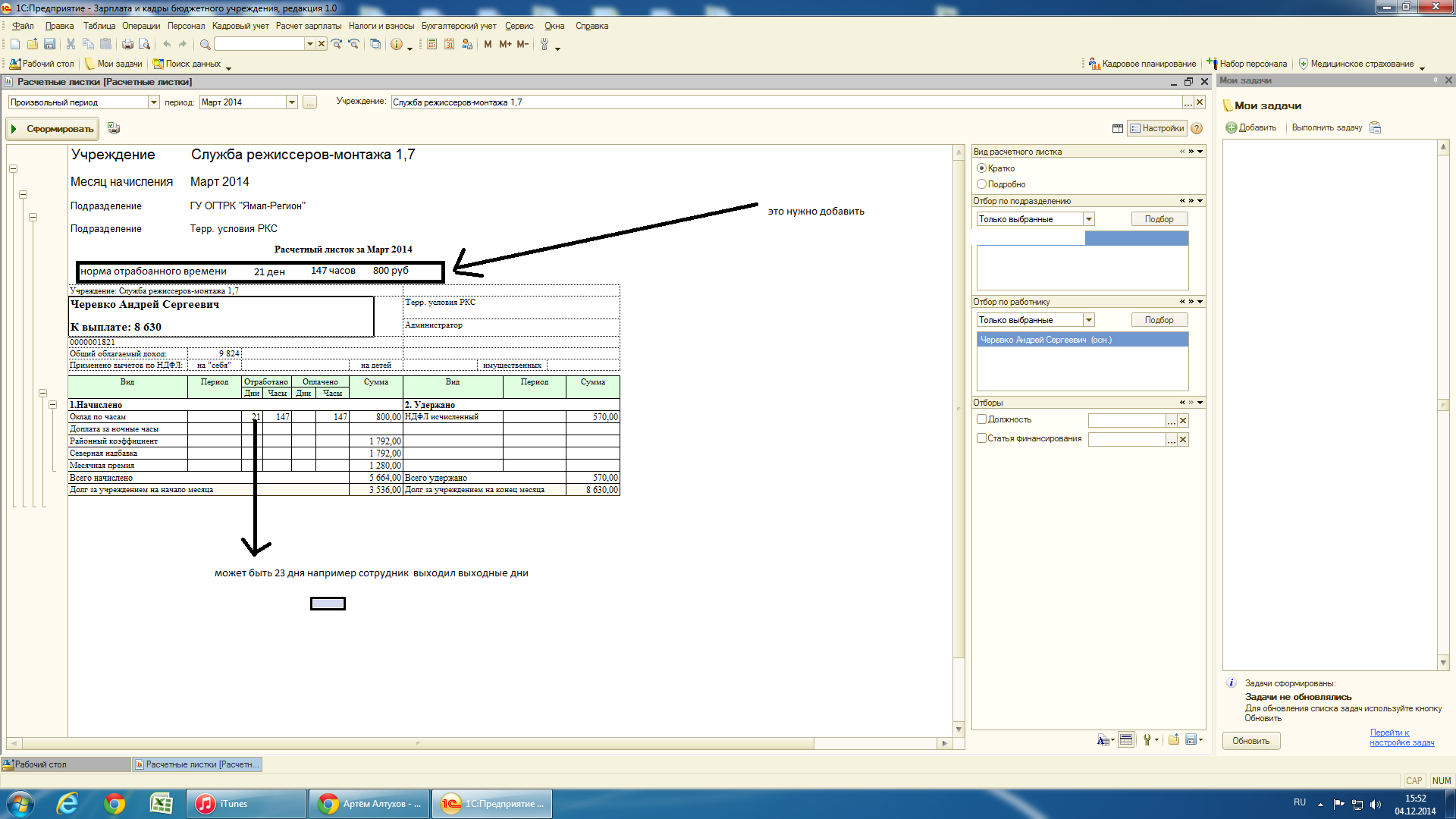Viewport: 1456px width, 819px height.
Task: Open the worker filter Только выбранные dropdown
Action: 1089,320
